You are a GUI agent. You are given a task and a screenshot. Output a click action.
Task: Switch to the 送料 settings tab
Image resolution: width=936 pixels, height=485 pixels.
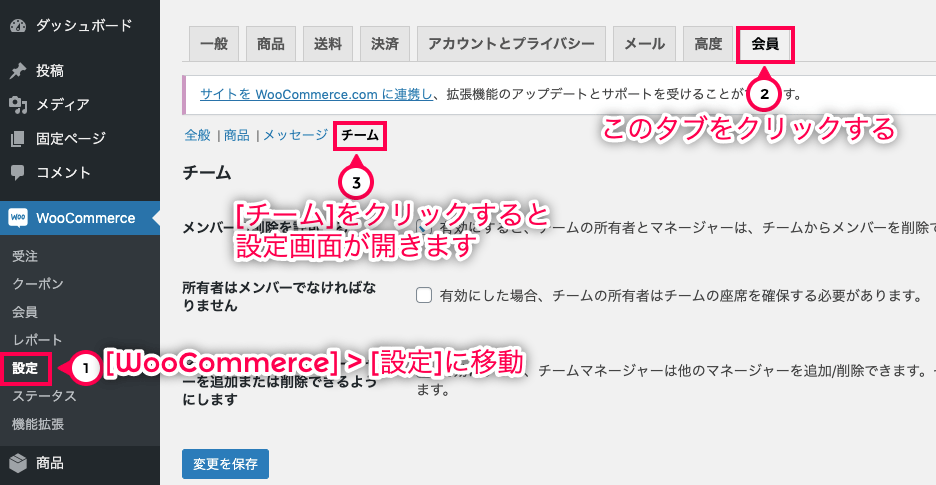[328, 44]
